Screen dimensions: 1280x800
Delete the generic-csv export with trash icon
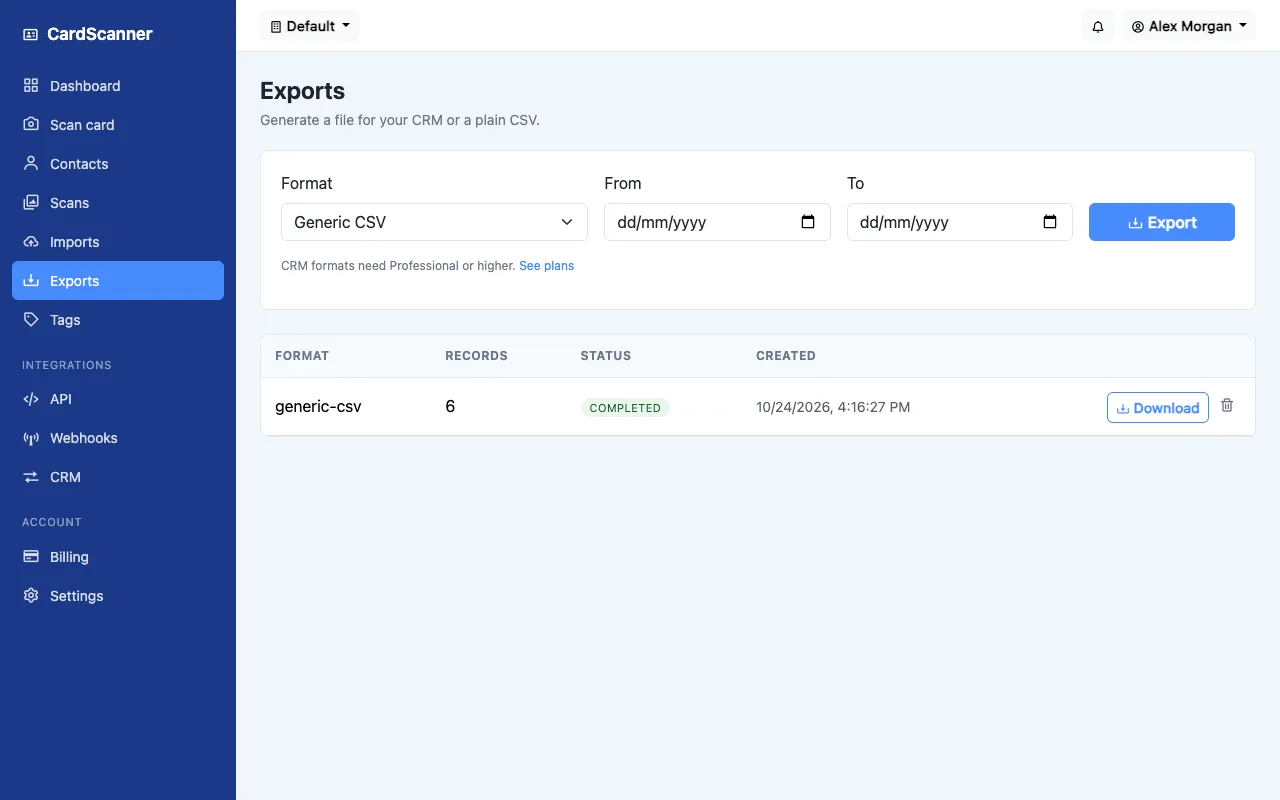pyautogui.click(x=1227, y=406)
